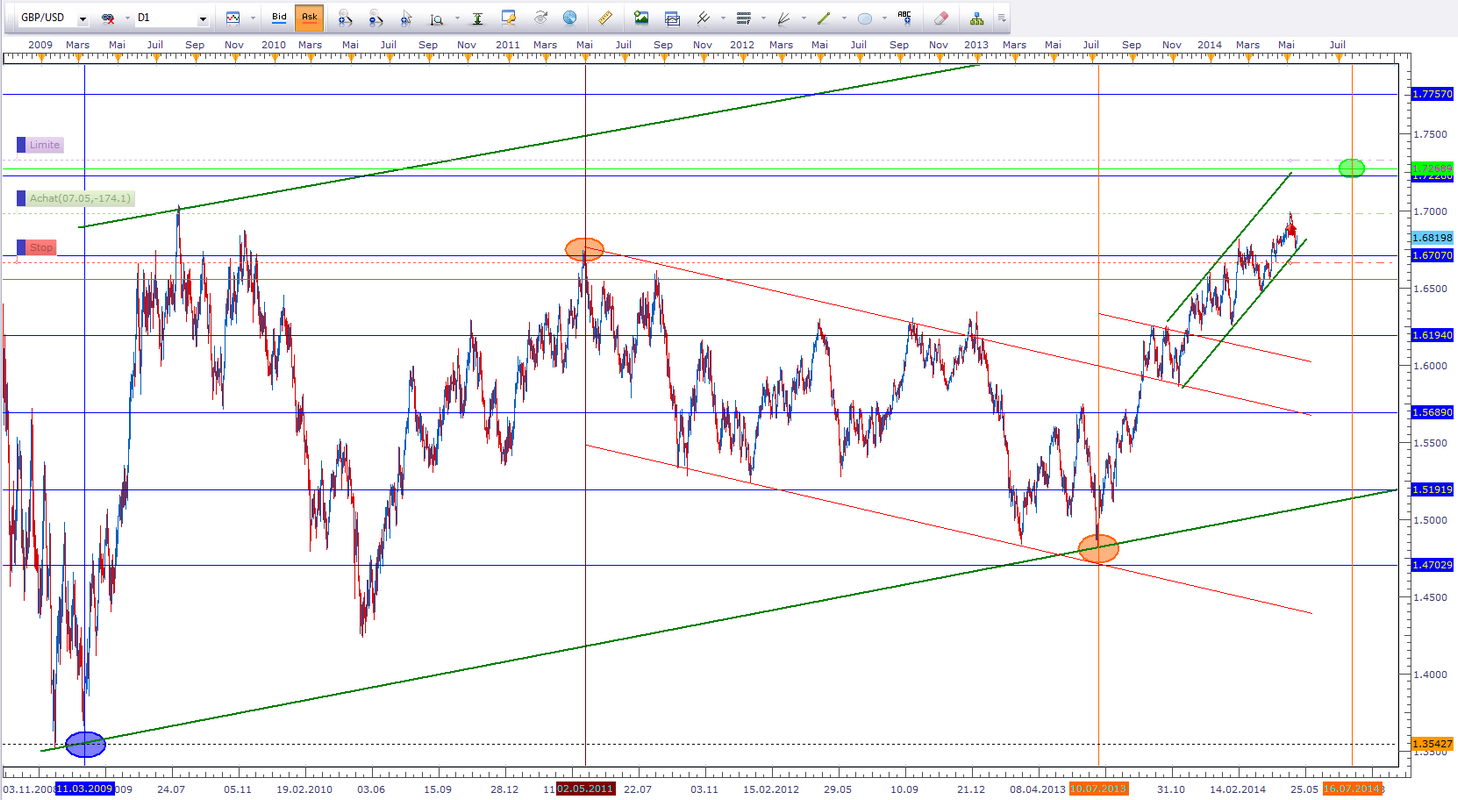Click the 11.03.2009 date marker
Screen dimensions: 1458x800
(84, 789)
